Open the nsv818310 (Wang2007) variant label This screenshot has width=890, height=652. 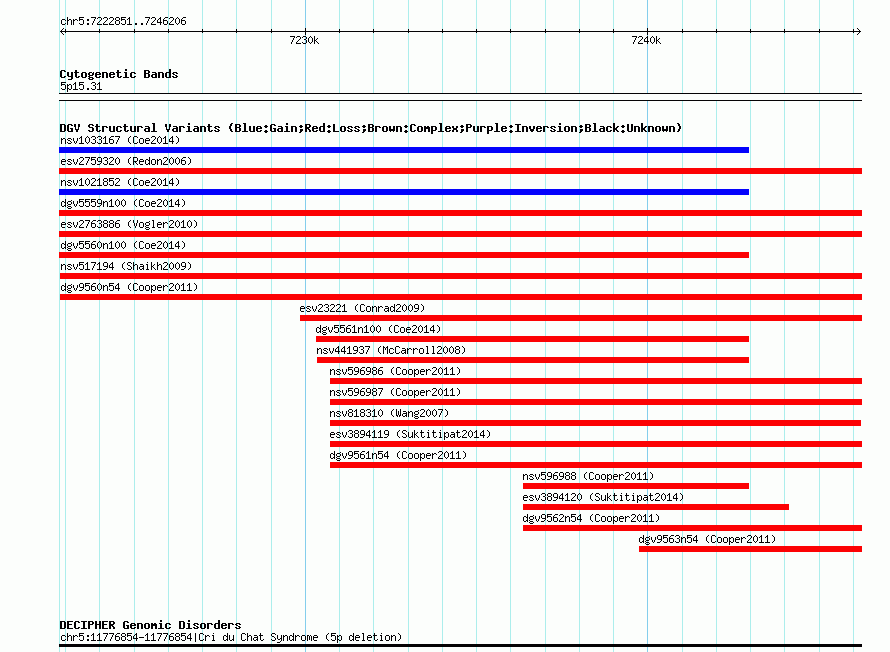389,413
